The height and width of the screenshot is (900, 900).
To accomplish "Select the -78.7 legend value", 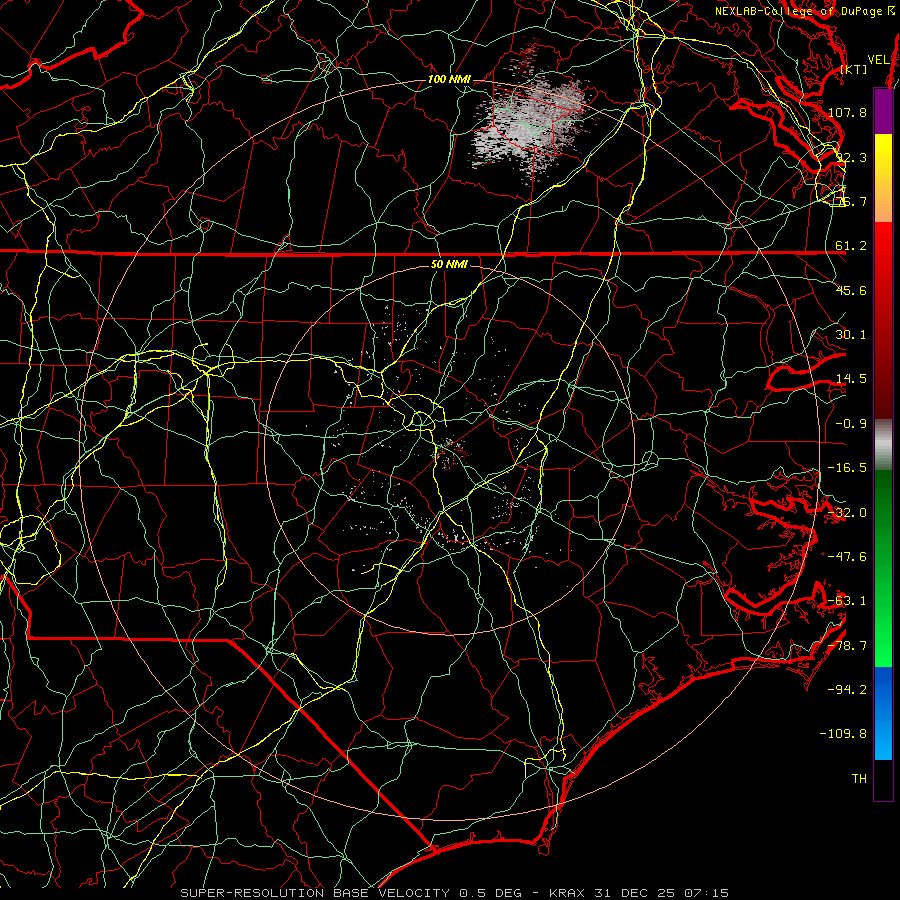I will [x=847, y=646].
